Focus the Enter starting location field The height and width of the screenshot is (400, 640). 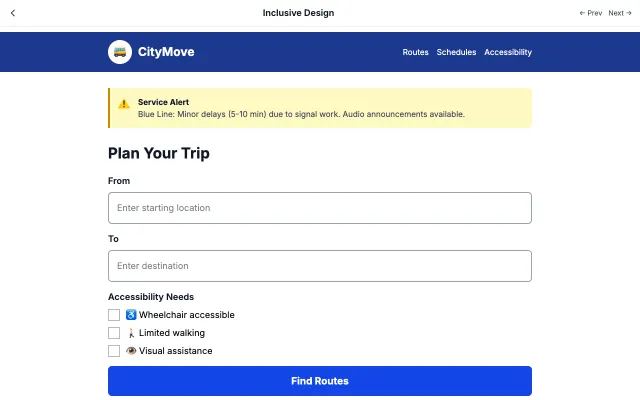pos(320,208)
